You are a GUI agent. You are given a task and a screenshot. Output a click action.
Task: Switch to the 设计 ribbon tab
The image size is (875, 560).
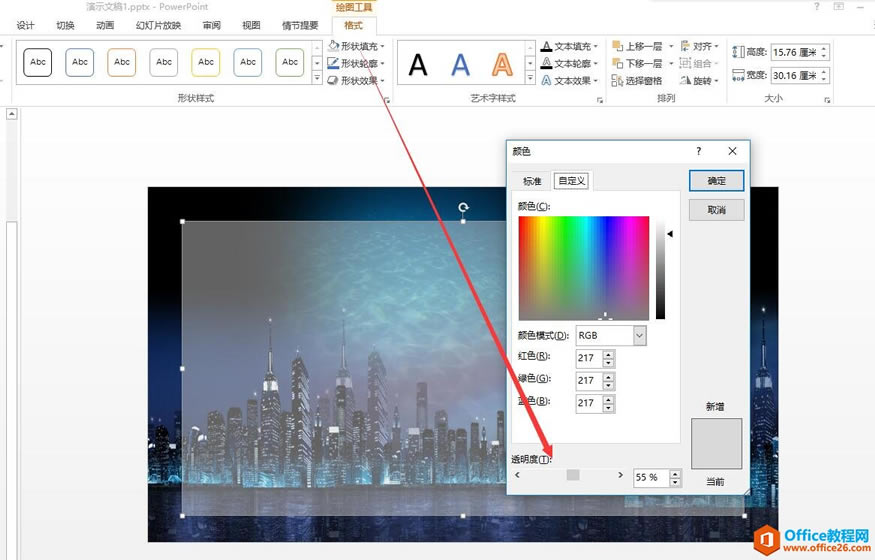[25, 26]
